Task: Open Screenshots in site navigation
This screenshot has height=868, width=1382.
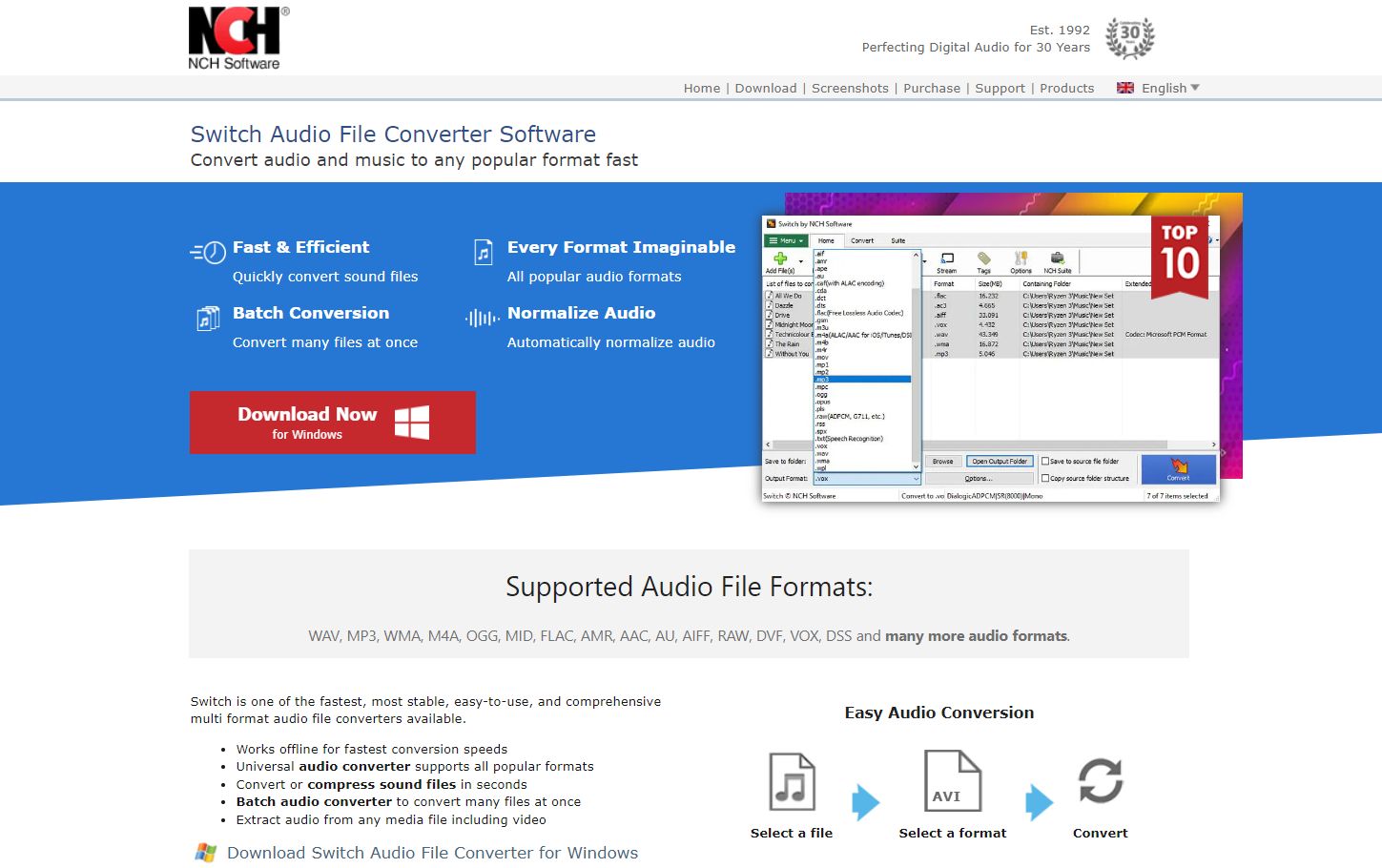Action: [850, 88]
